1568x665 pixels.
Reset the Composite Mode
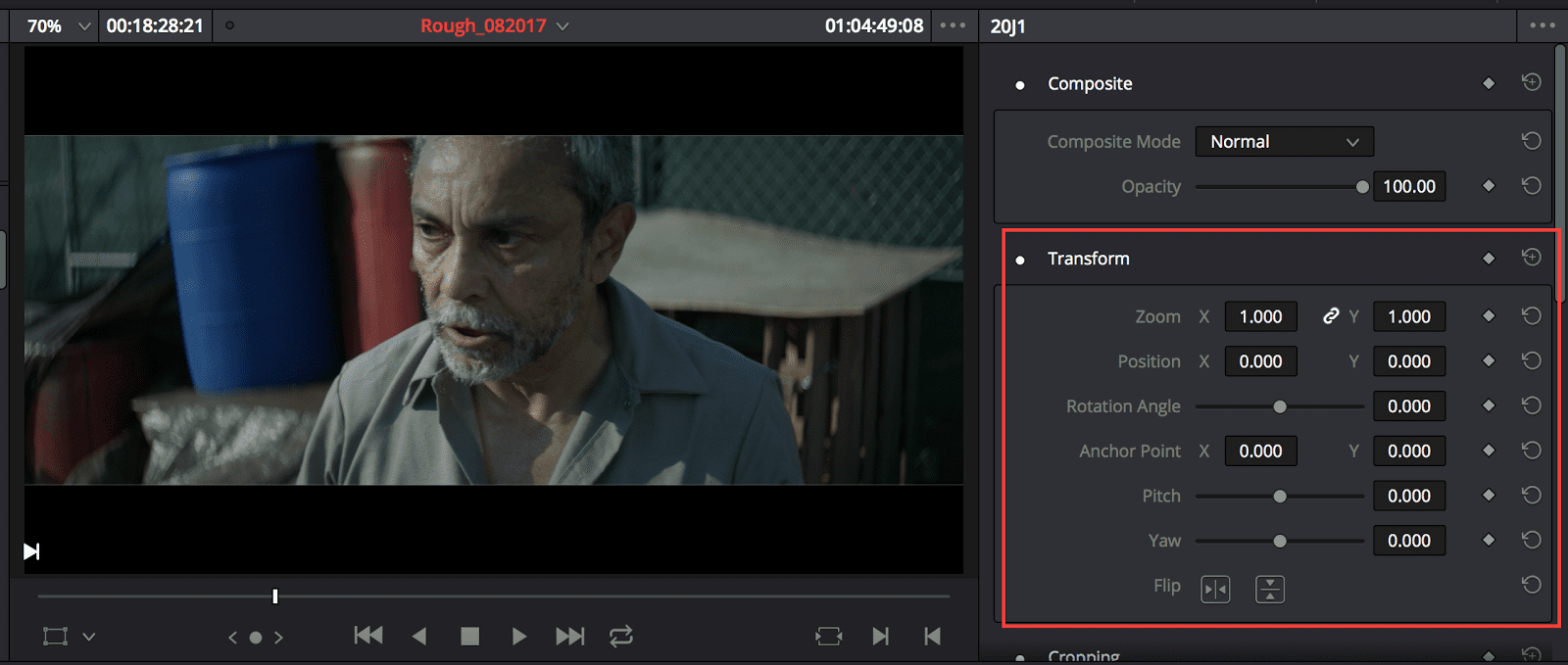[x=1531, y=141]
